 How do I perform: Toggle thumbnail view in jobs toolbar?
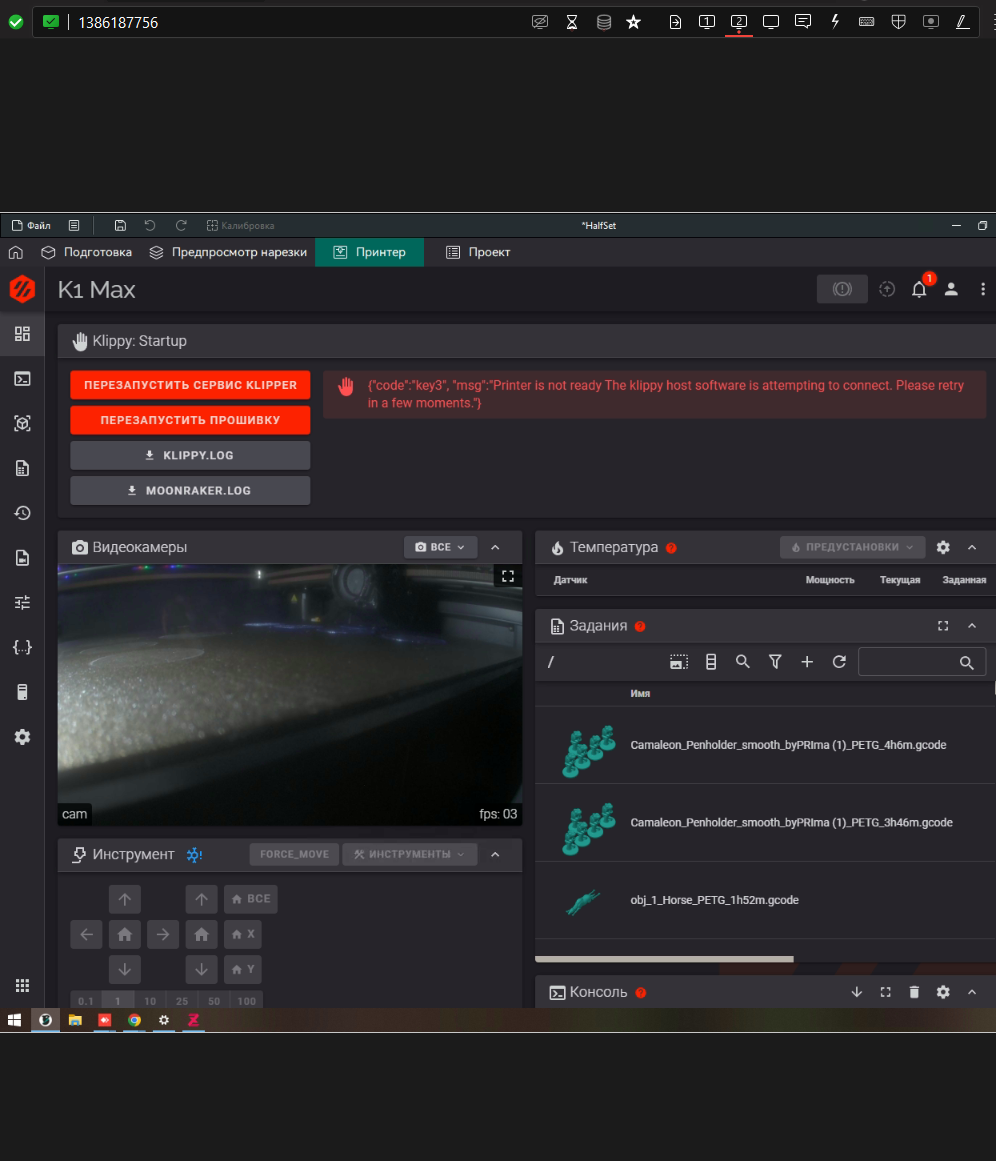(x=679, y=662)
